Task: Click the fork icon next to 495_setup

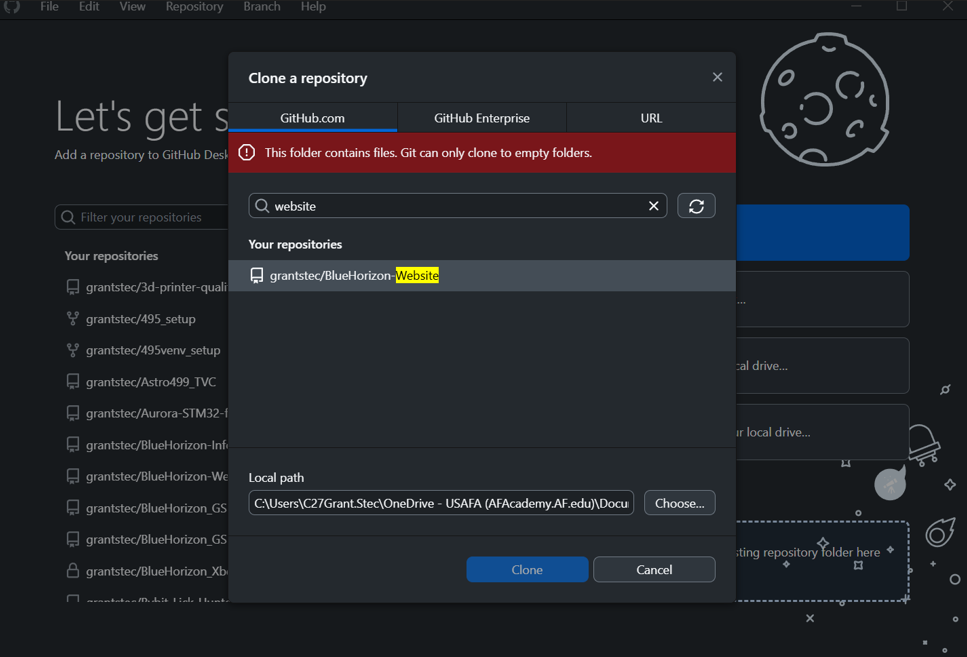Action: [73, 319]
